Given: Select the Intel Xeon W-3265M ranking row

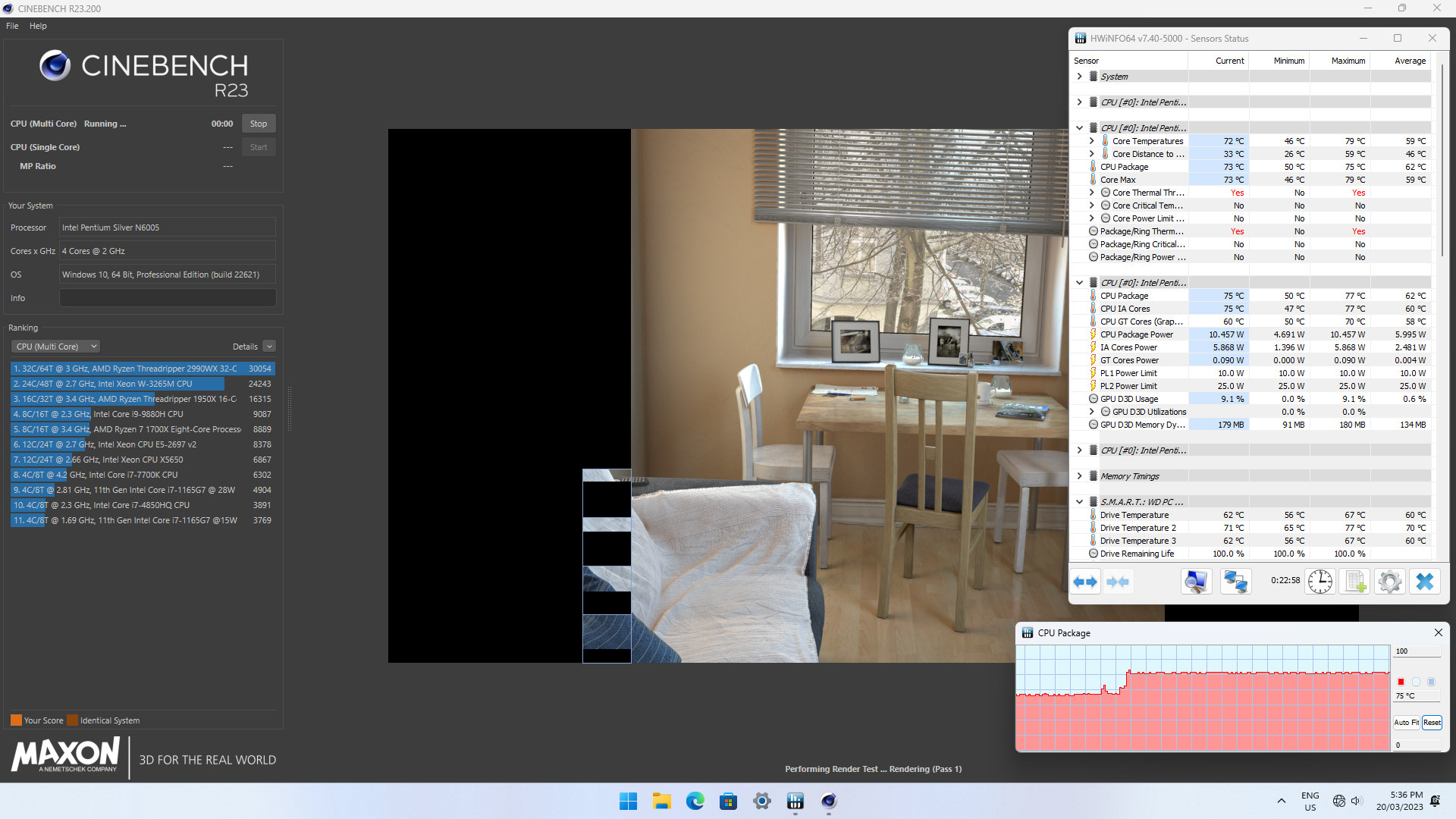Looking at the screenshot, I should pos(143,384).
